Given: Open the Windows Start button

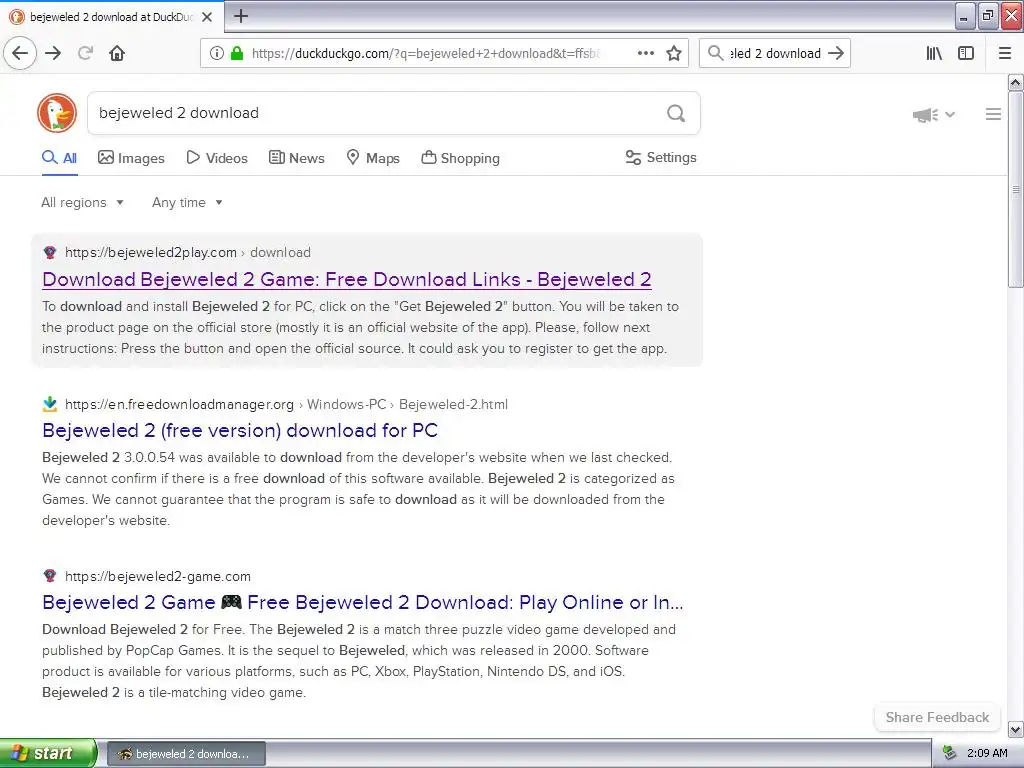Looking at the screenshot, I should pos(48,753).
